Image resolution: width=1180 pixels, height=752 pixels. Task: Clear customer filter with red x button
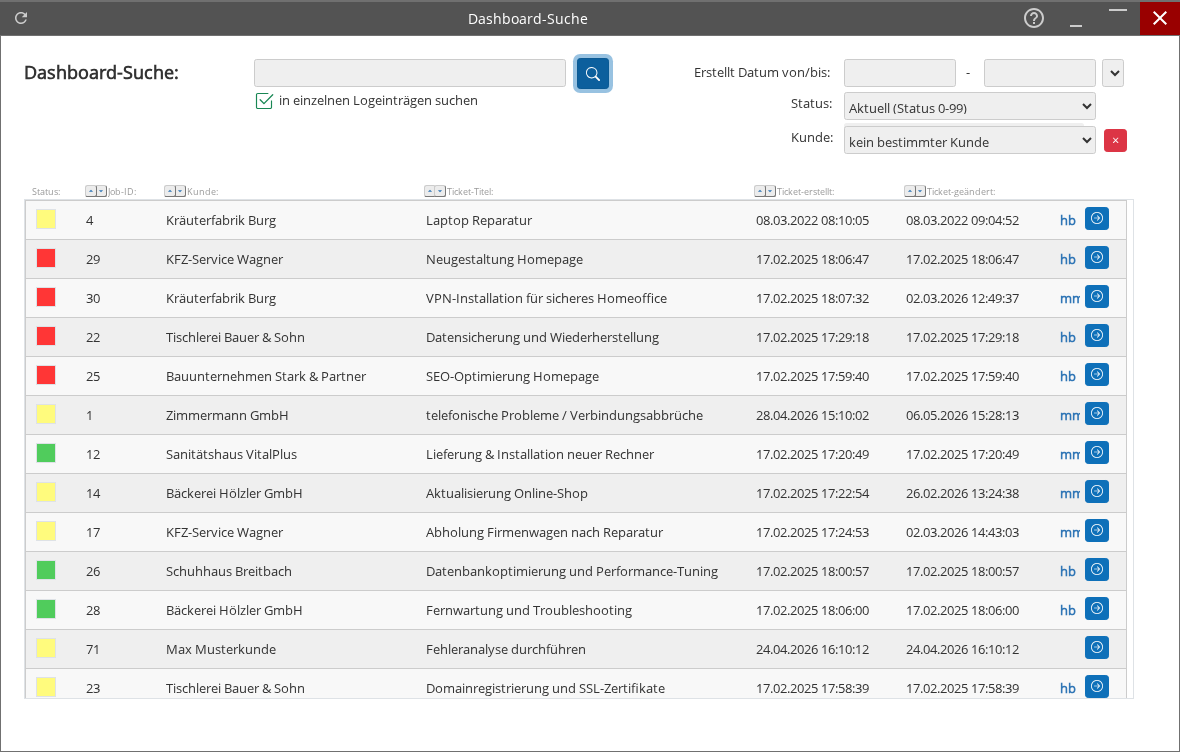pos(1115,141)
